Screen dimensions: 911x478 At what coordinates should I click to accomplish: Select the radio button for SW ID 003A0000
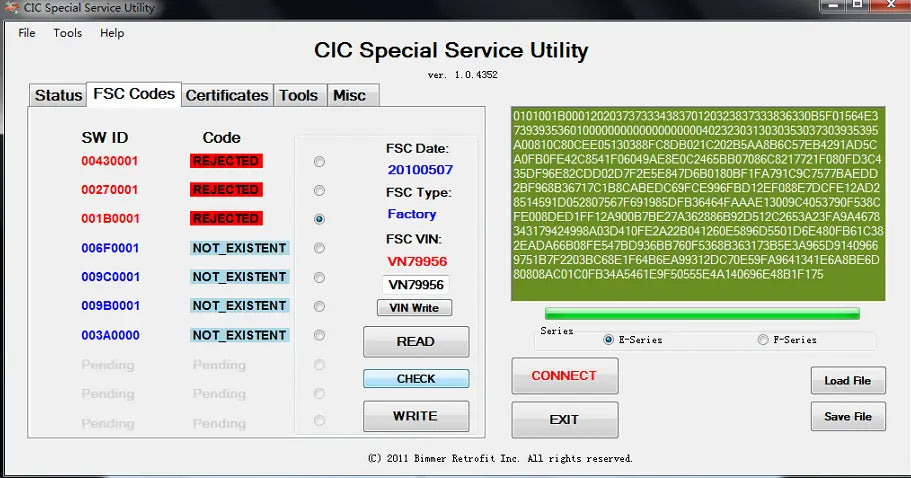[x=319, y=335]
